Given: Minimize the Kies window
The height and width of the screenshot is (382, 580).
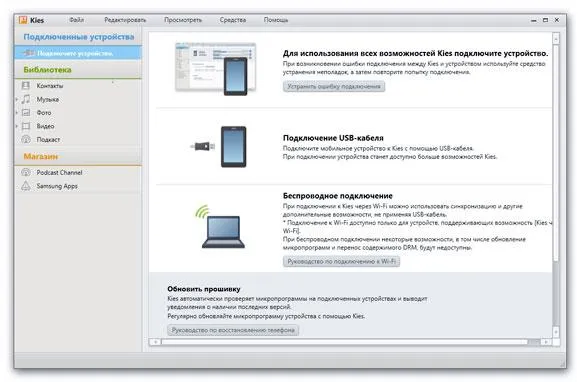Looking at the screenshot, I should tap(533, 20).
